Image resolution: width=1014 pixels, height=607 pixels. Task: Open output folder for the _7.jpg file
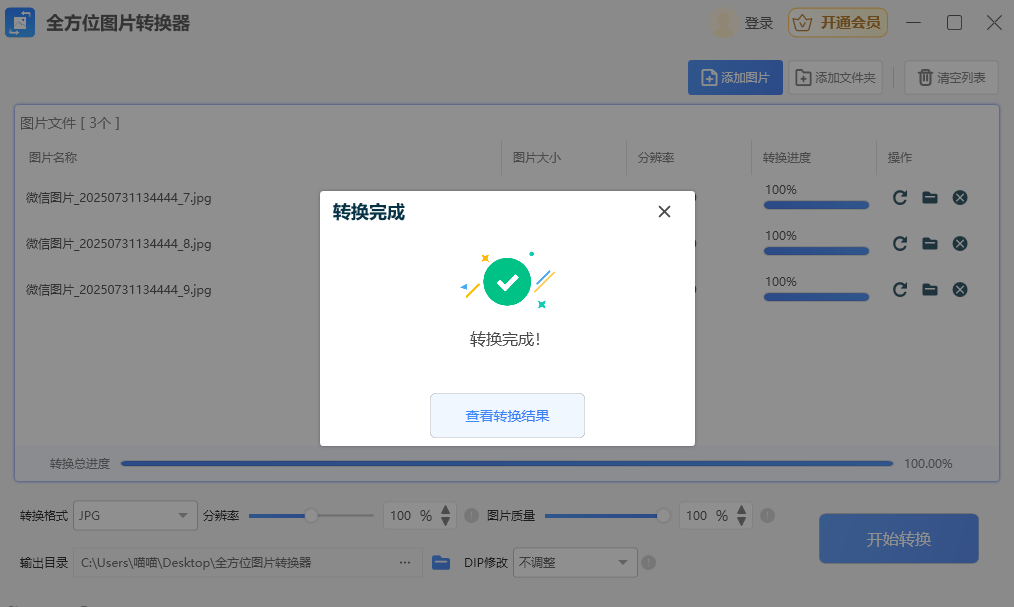(x=930, y=198)
